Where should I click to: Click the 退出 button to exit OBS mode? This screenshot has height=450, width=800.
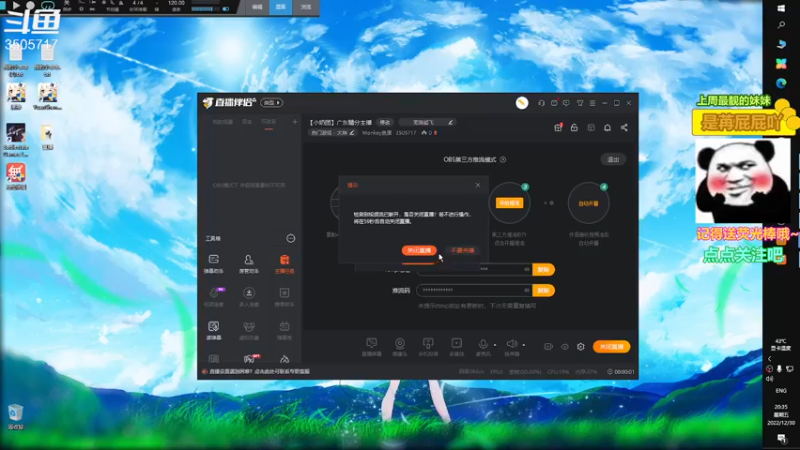click(x=613, y=160)
